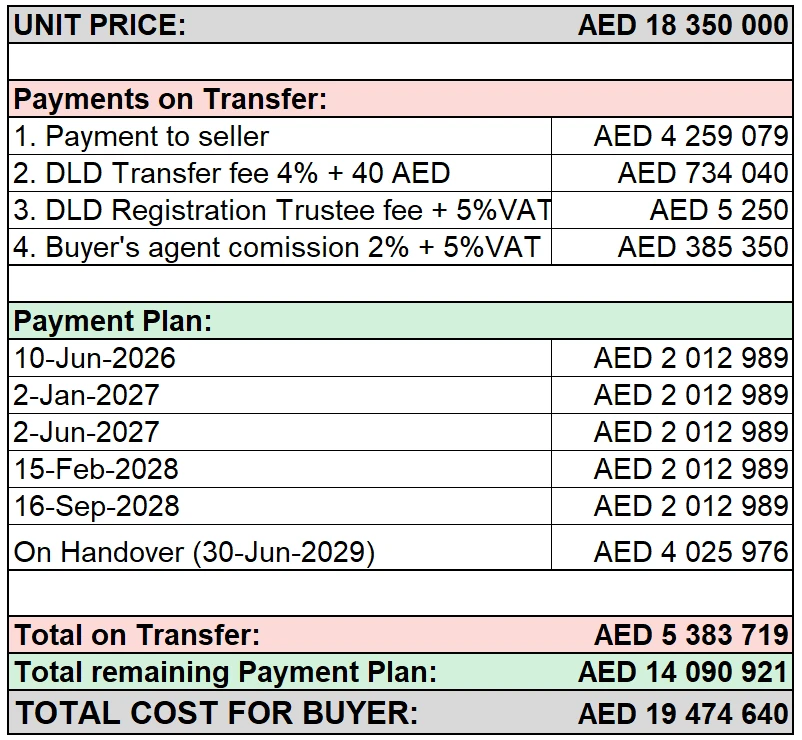Image resolution: width=802 pixels, height=740 pixels.
Task: Select Buyer's agent comission label cell
Action: [x=280, y=247]
